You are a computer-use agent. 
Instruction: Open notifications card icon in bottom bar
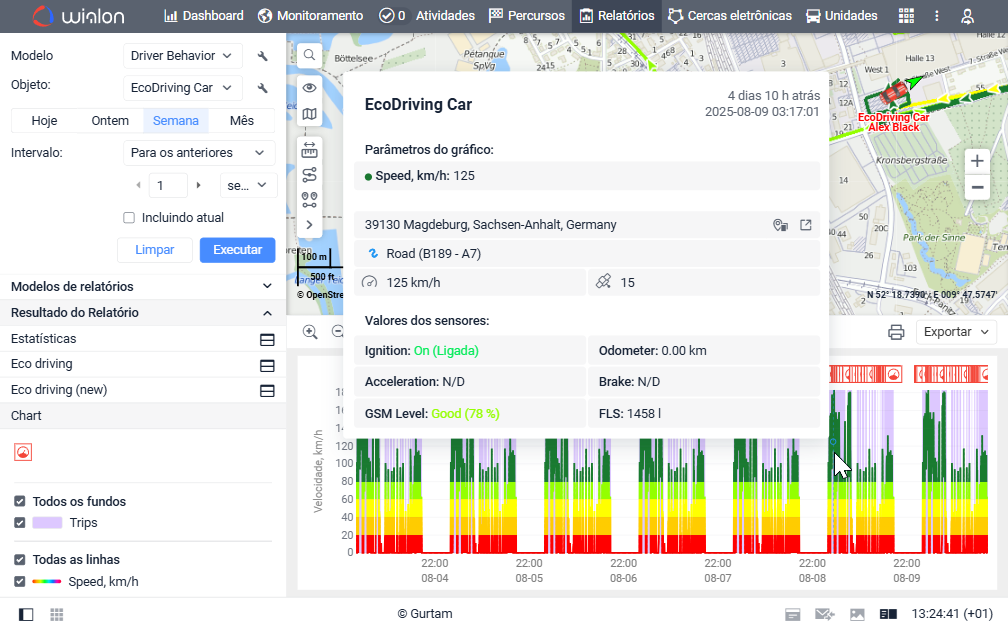(x=793, y=615)
